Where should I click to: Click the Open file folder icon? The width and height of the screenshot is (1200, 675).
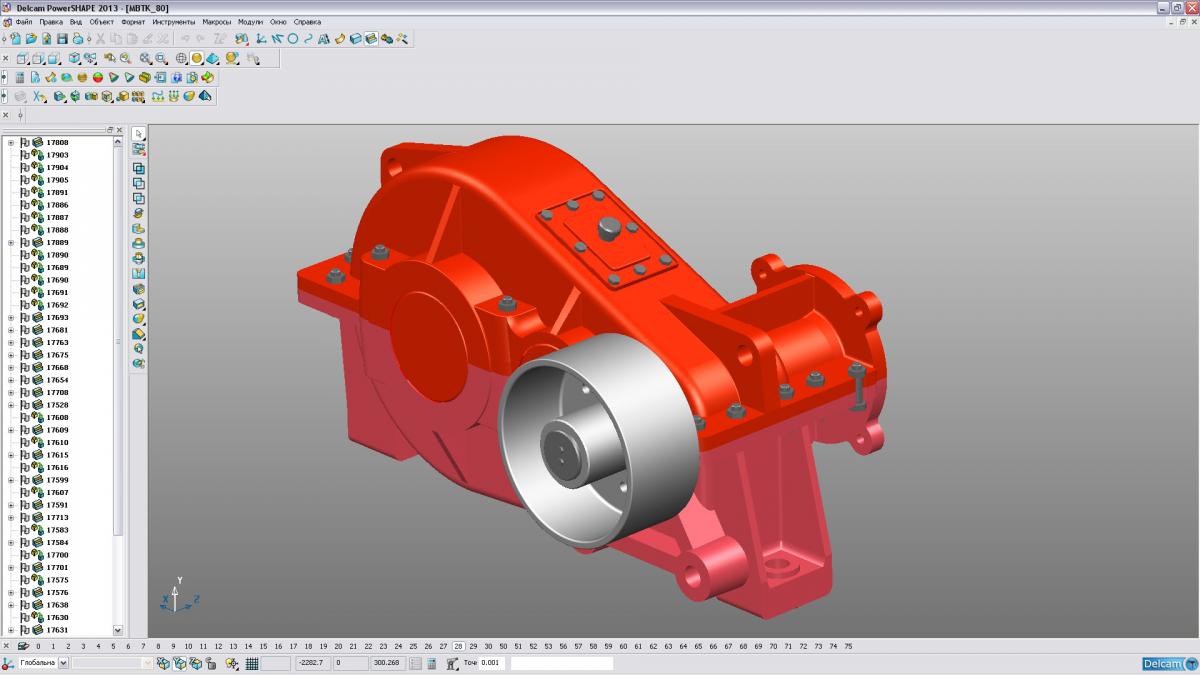(31, 38)
